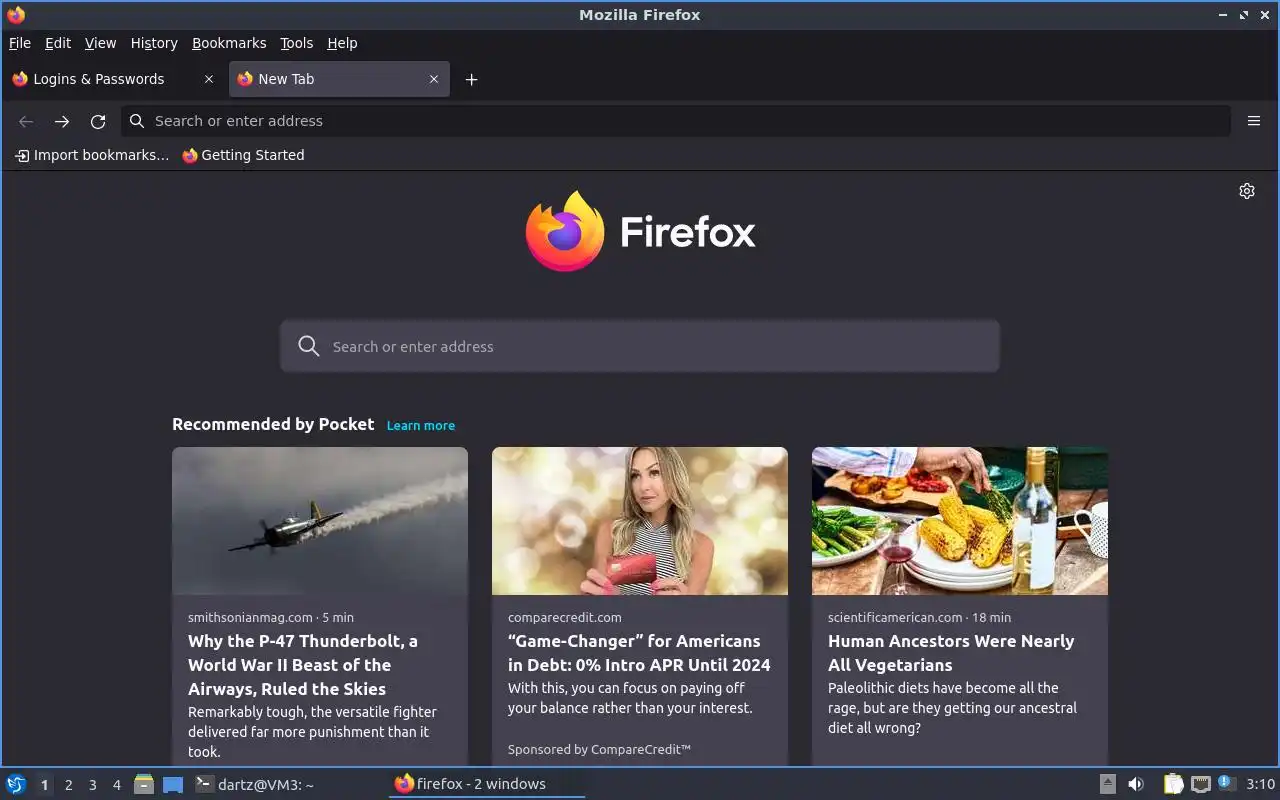The height and width of the screenshot is (800, 1280).
Task: Open the dartz@VM3 terminal taskbar entry
Action: click(254, 784)
